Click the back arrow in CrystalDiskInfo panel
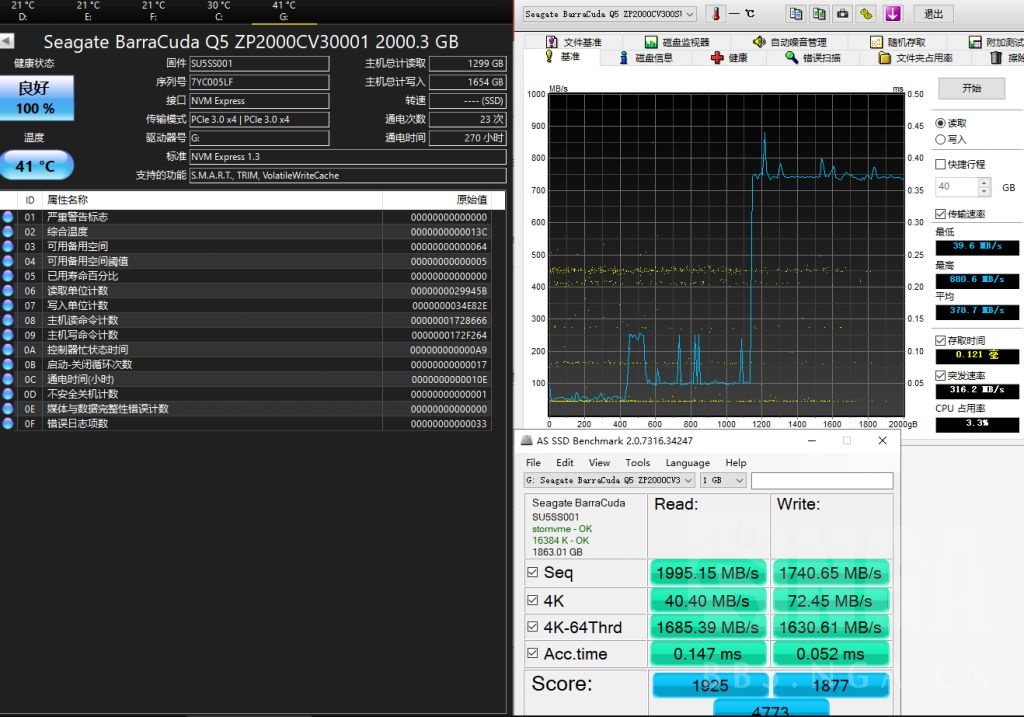1024x717 pixels. [8, 40]
